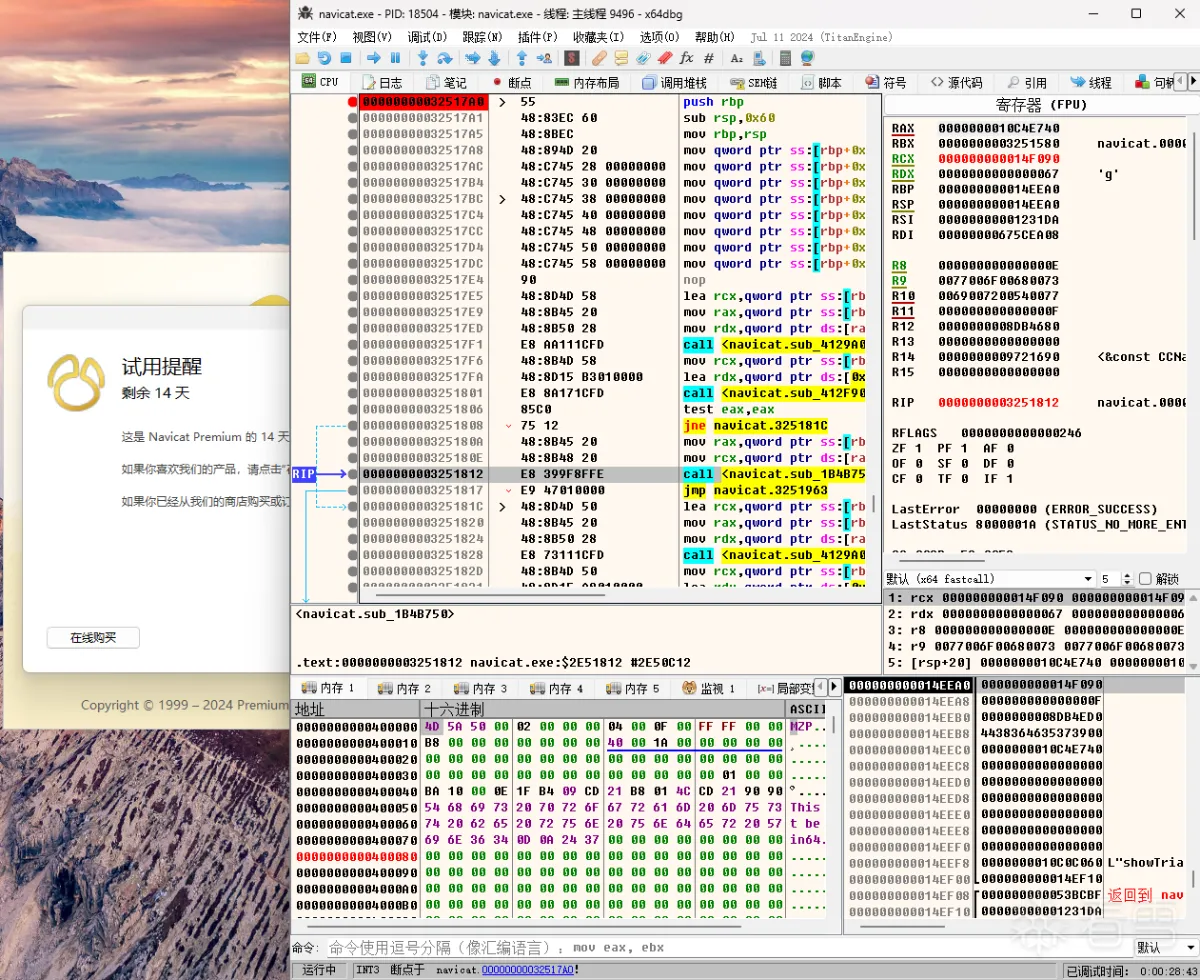Click the run till return icon
The height and width of the screenshot is (980, 1200).
(x=521, y=59)
